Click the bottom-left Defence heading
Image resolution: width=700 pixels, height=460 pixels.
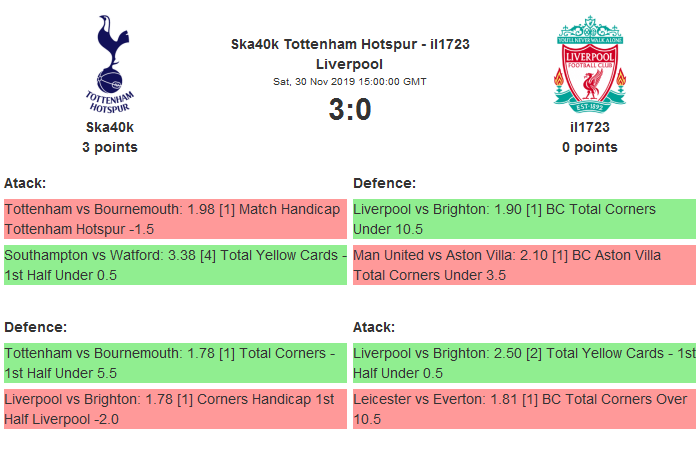(35, 327)
